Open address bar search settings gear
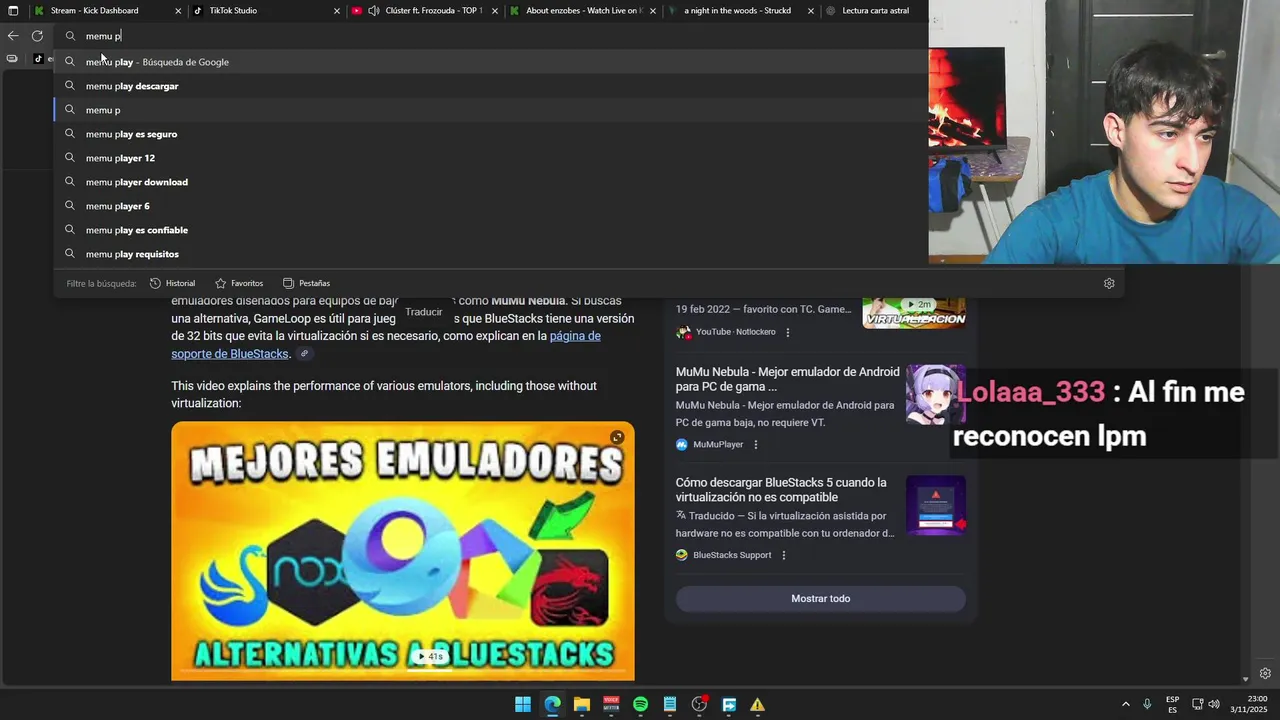This screenshot has height=720, width=1280. point(1109,283)
